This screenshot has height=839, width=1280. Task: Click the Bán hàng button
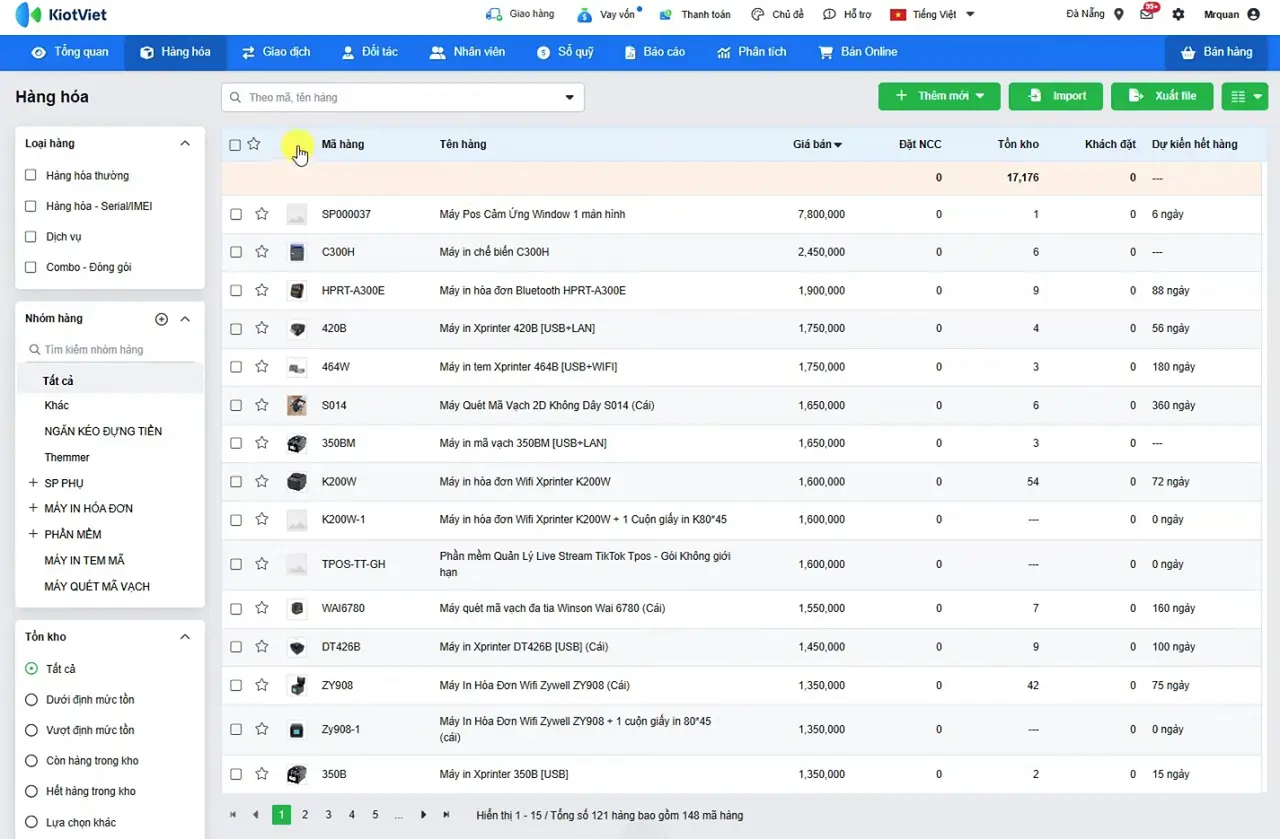pos(1216,52)
